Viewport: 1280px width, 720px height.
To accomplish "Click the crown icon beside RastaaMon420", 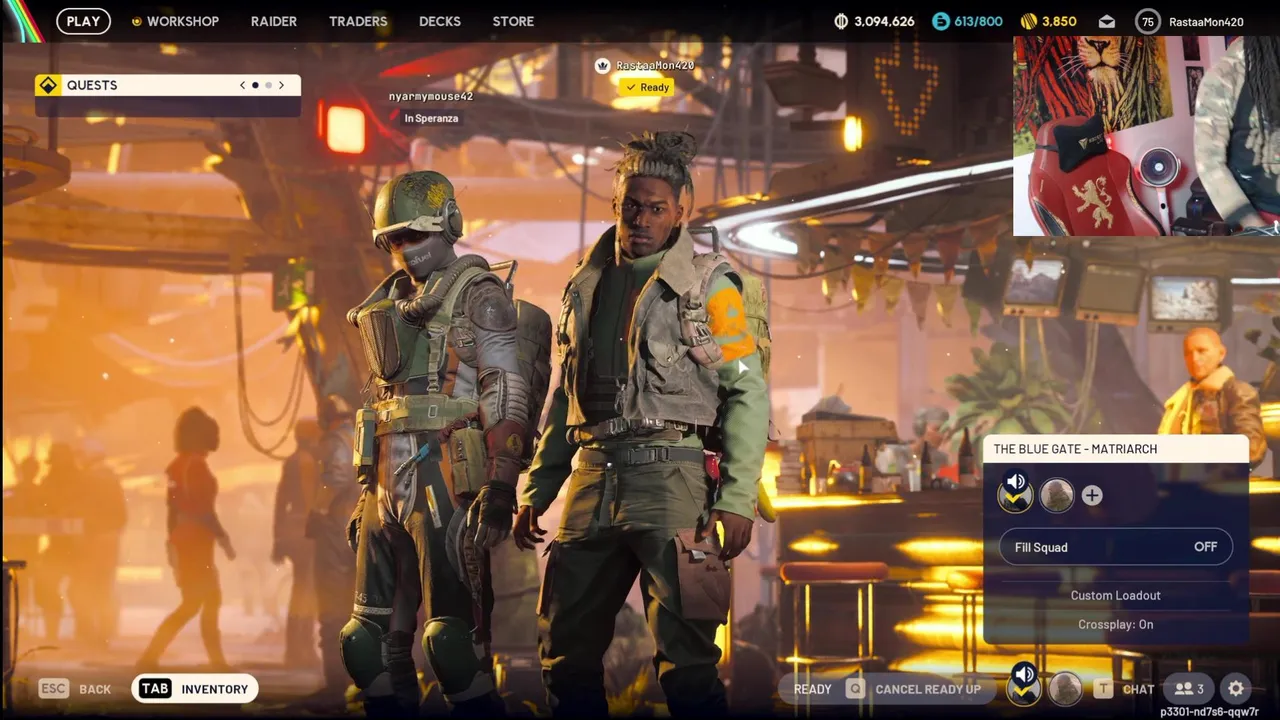I will [x=602, y=65].
